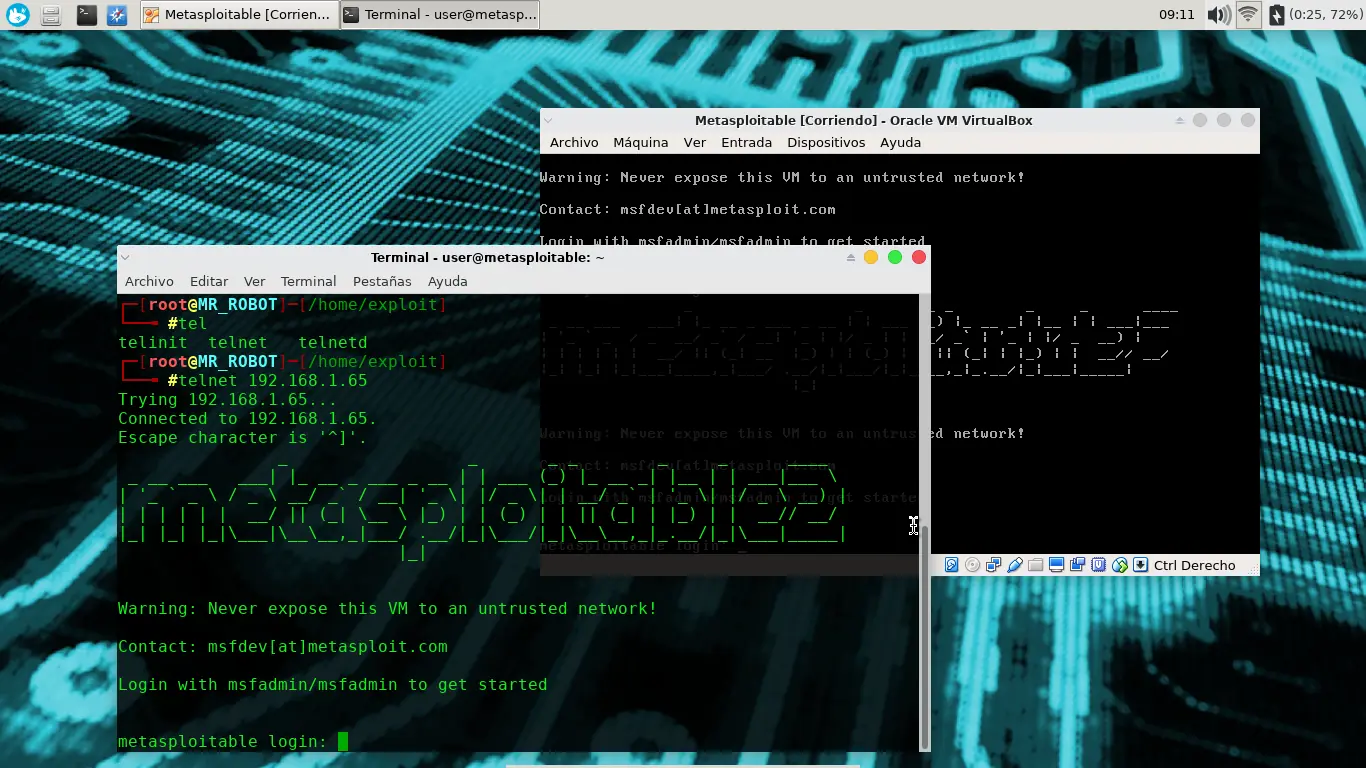Open battery power manager icon

[1276, 15]
